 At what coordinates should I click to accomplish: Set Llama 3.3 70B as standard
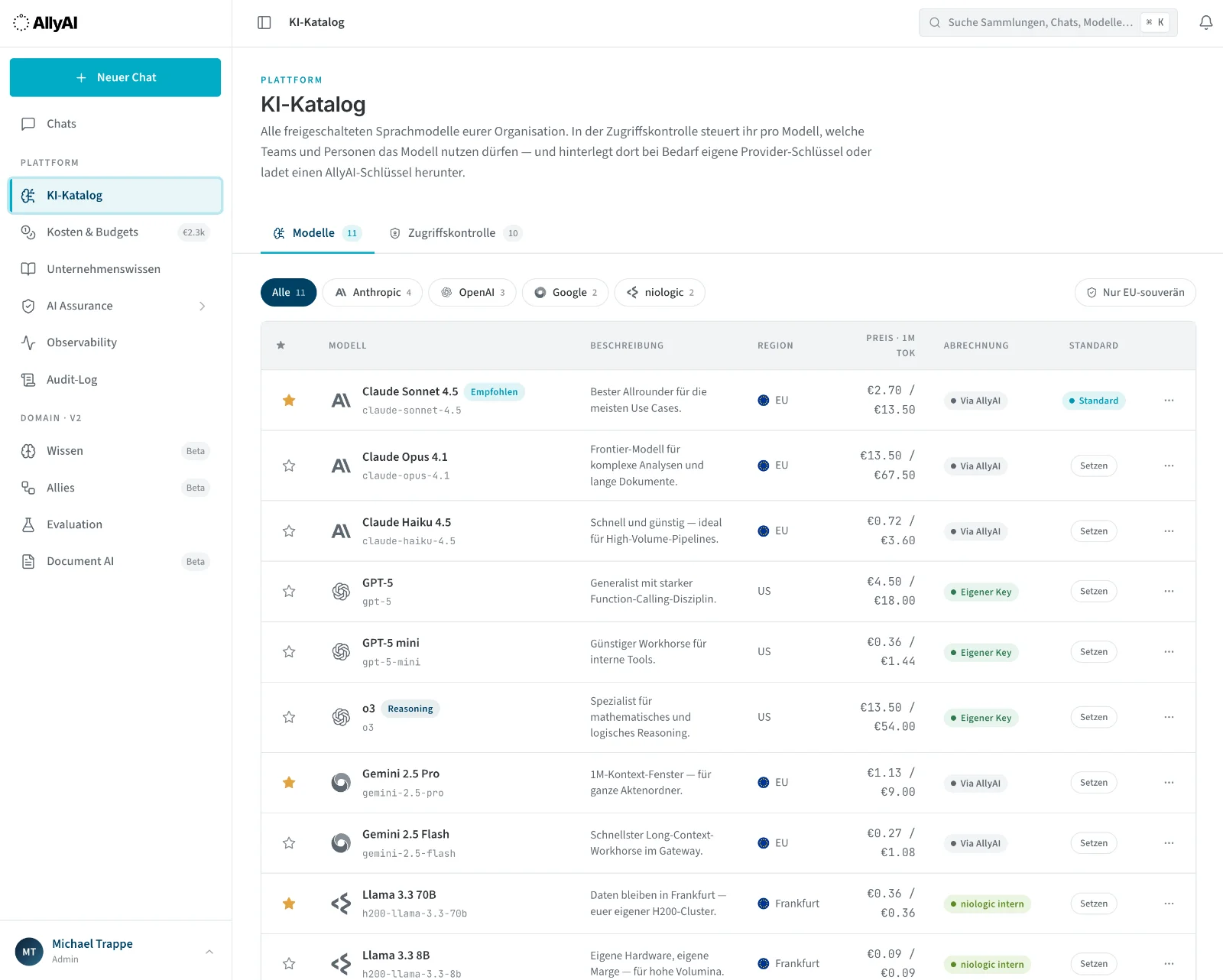click(x=1094, y=904)
